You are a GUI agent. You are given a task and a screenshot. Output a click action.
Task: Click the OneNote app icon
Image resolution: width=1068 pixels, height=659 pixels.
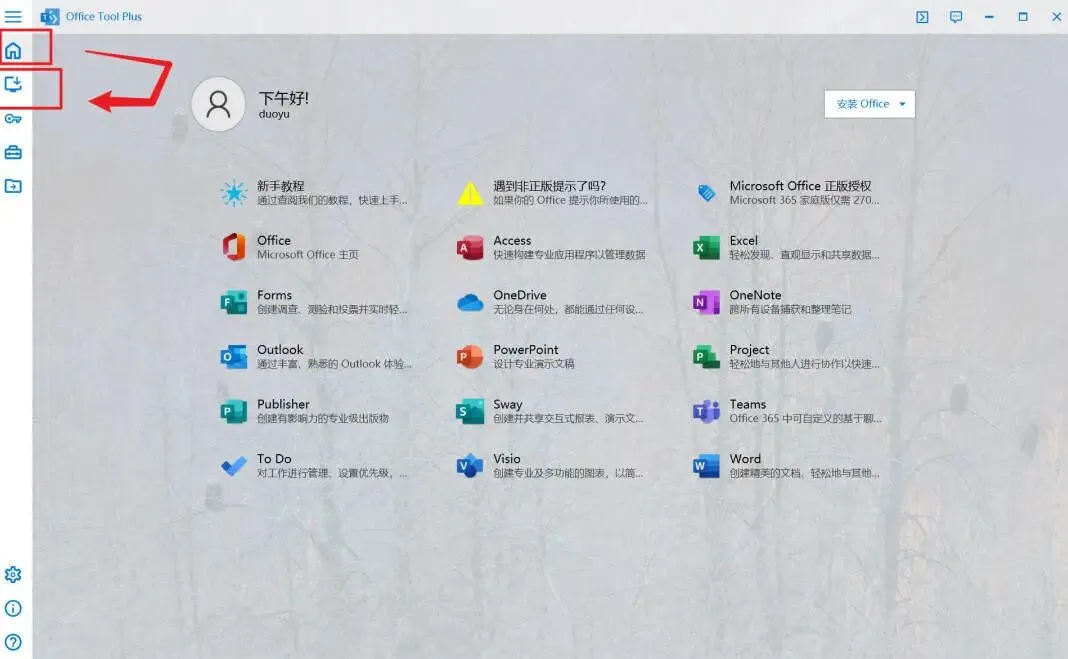pos(706,302)
